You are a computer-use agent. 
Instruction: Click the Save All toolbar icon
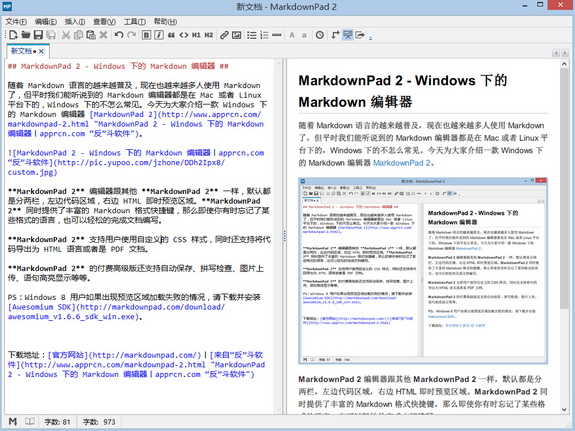[51, 35]
